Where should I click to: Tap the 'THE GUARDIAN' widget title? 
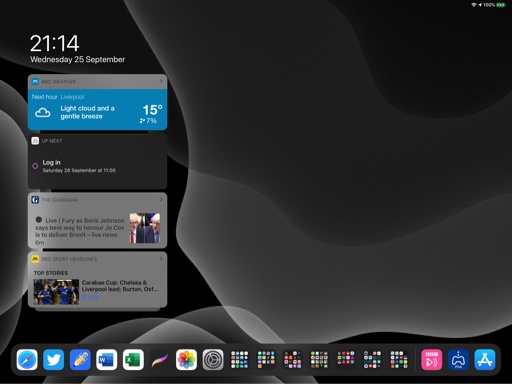59,200
